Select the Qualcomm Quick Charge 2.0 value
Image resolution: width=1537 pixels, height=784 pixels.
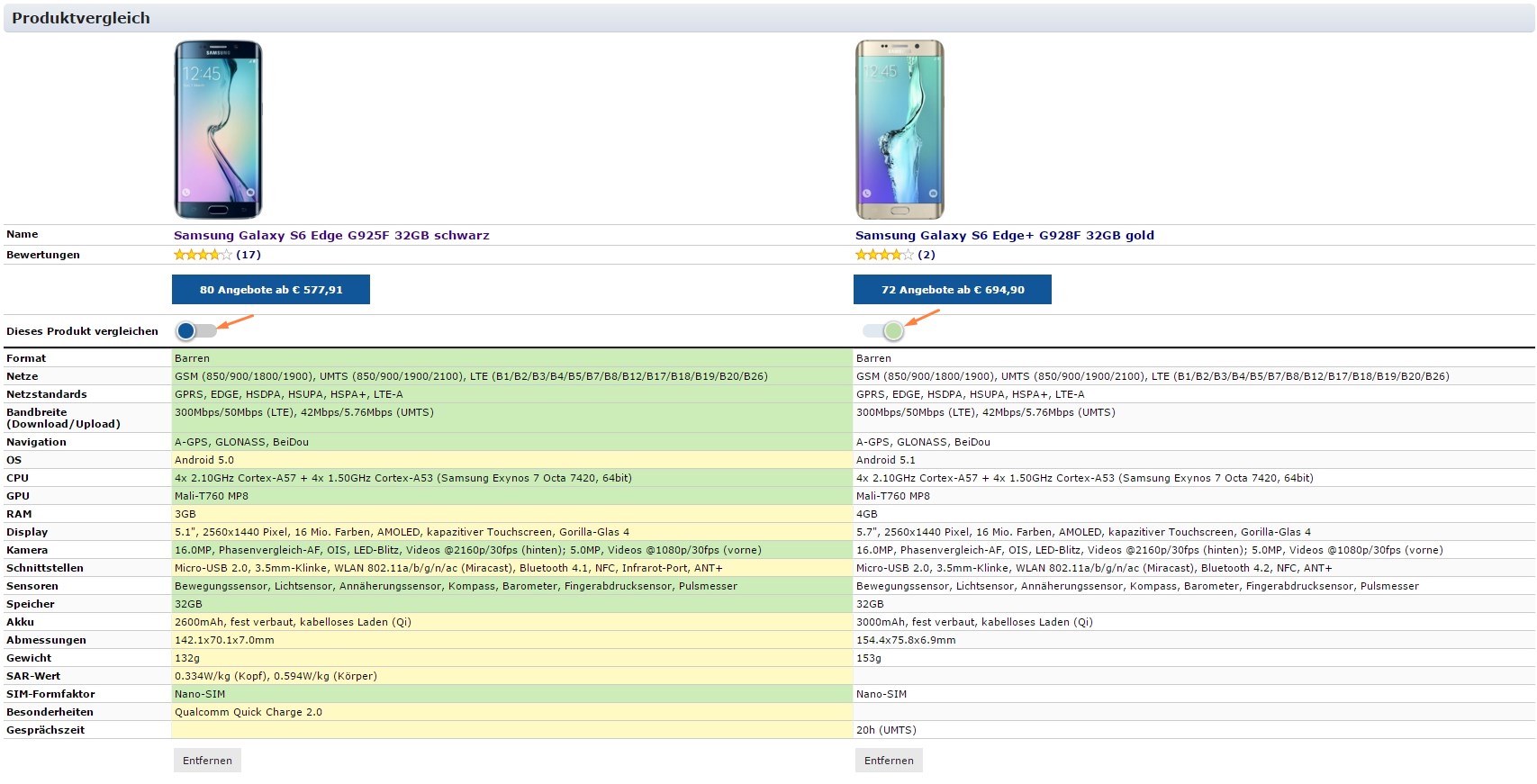tap(249, 712)
